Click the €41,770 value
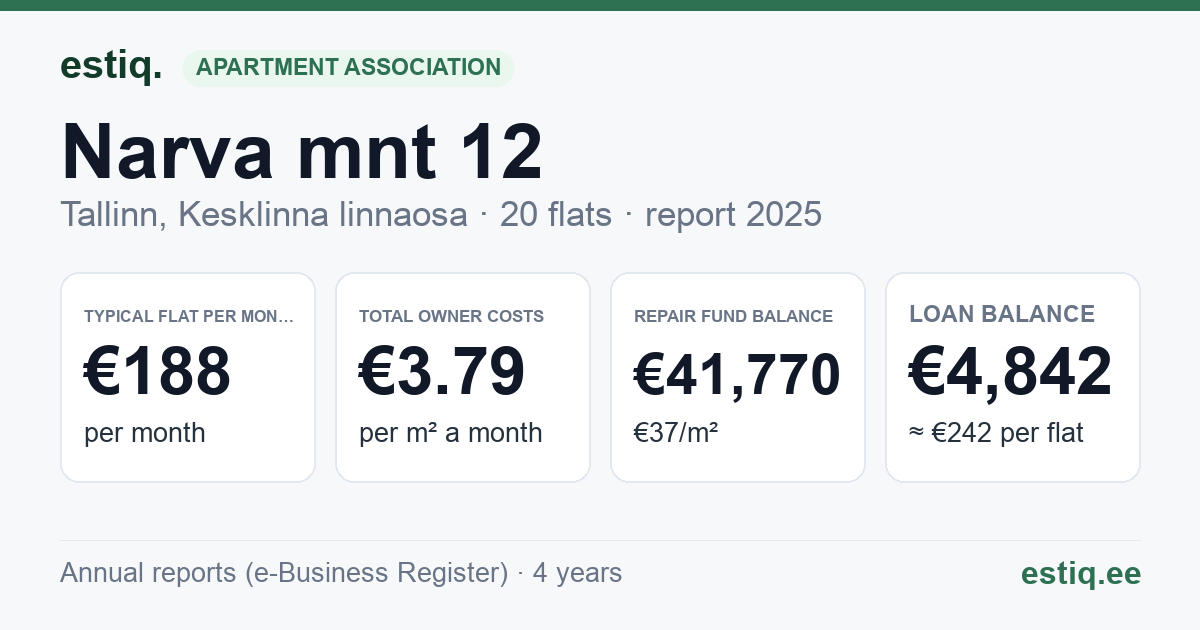Viewport: 1200px width, 630px height. (x=737, y=376)
